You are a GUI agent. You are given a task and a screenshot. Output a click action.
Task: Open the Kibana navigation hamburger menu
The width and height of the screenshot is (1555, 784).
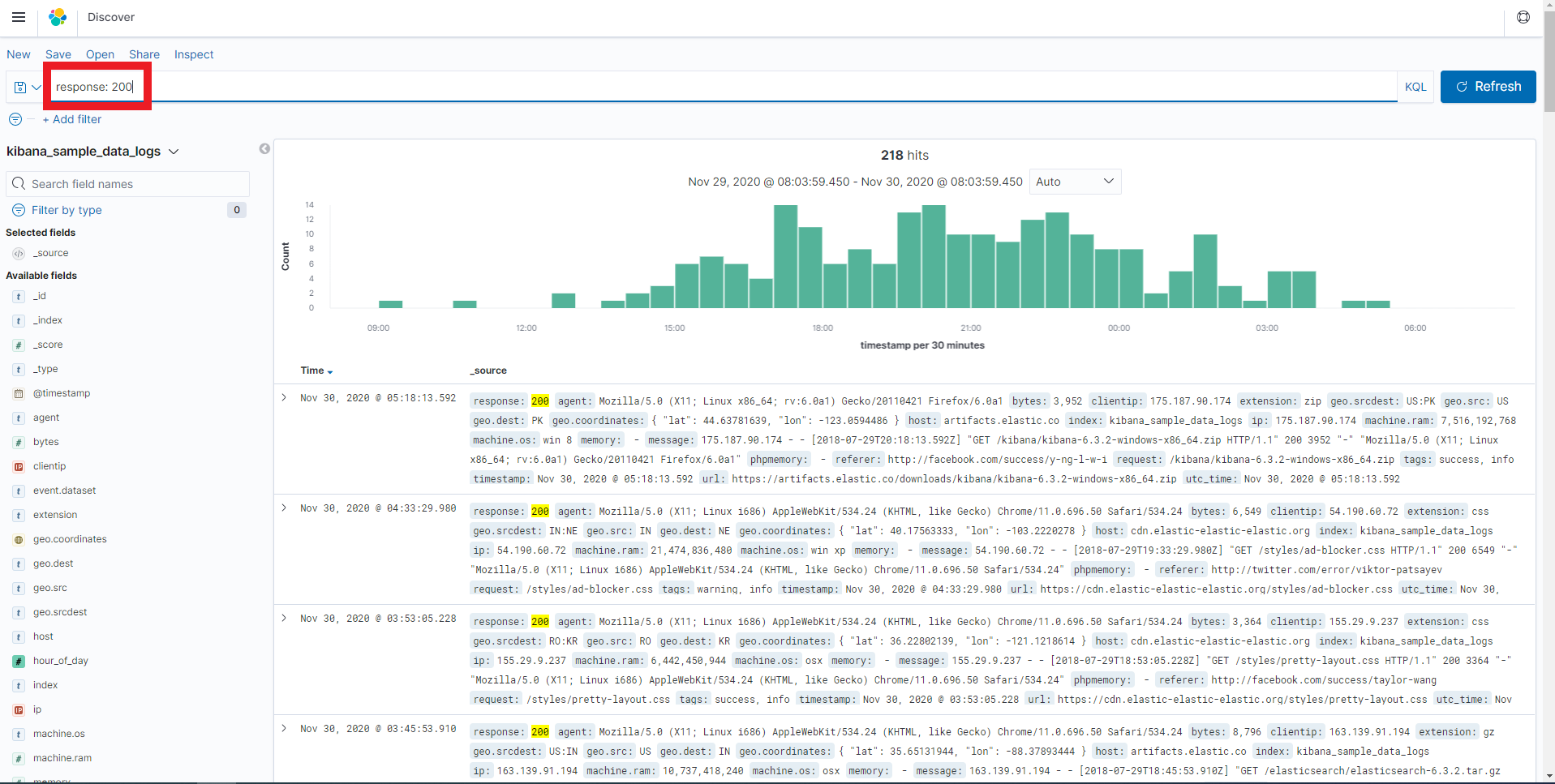tap(19, 16)
